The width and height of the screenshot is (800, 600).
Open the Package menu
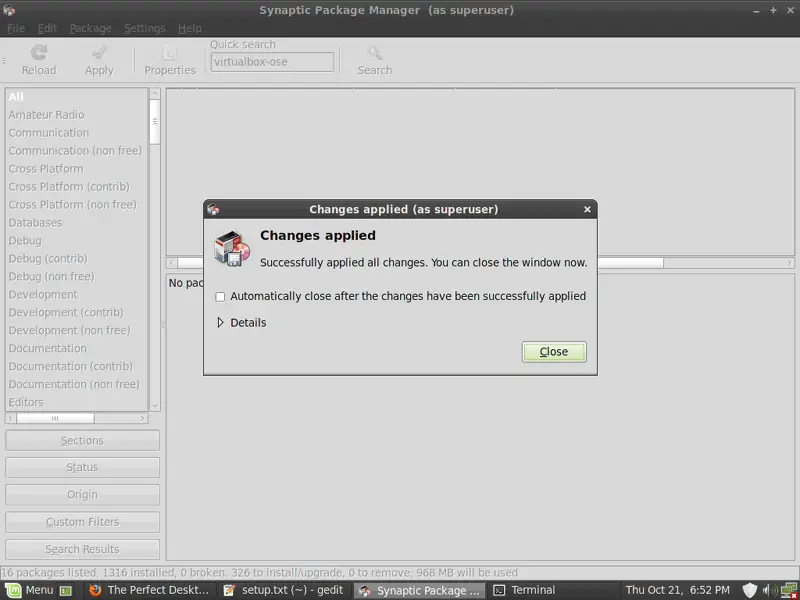click(90, 28)
